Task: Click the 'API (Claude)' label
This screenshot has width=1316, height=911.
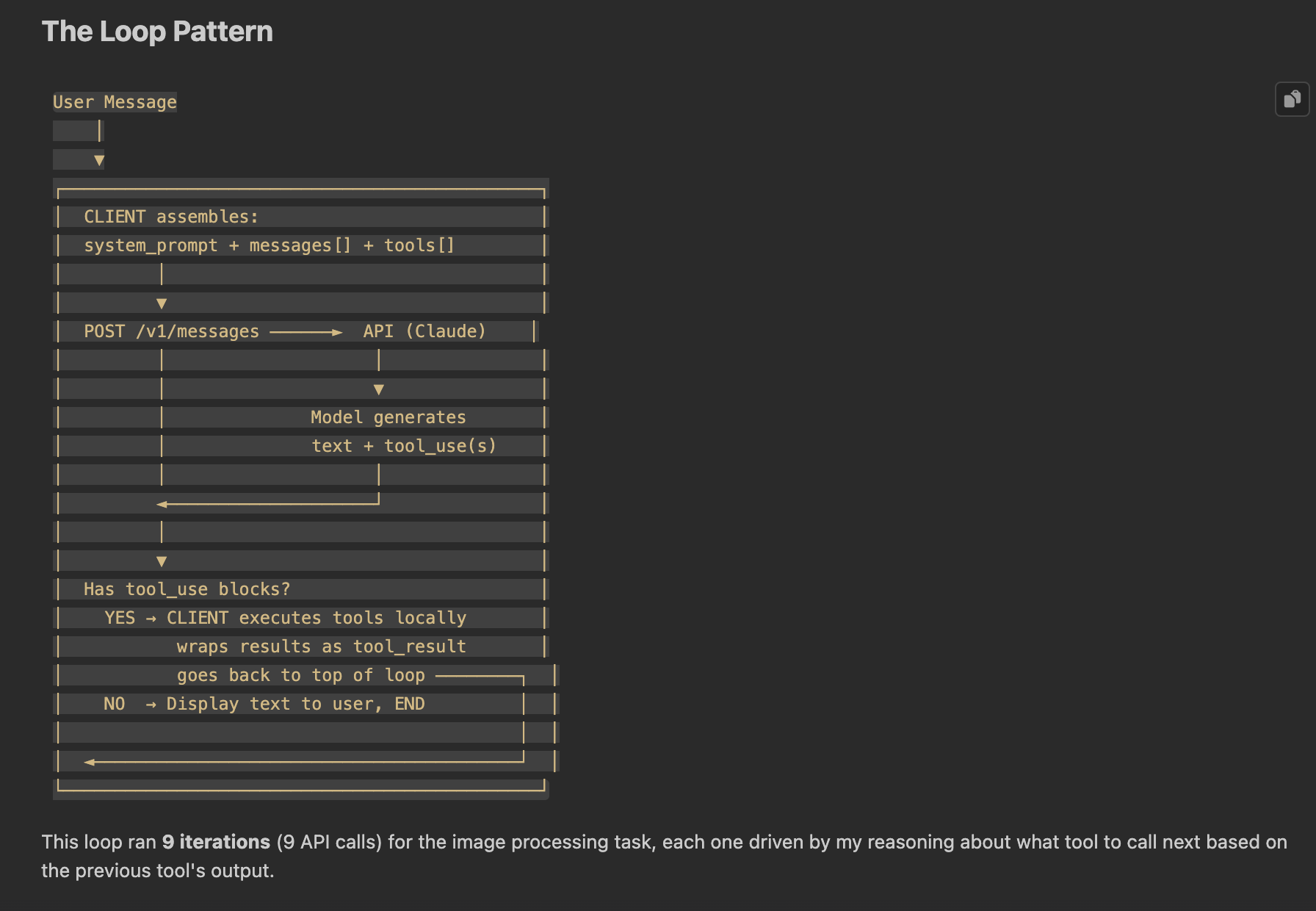Action: point(424,331)
